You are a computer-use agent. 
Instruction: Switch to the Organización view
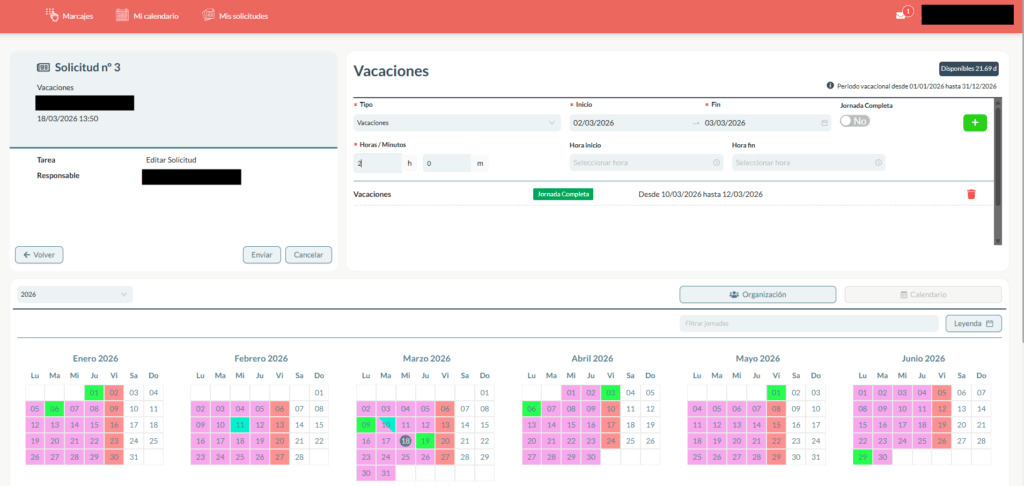(x=757, y=295)
